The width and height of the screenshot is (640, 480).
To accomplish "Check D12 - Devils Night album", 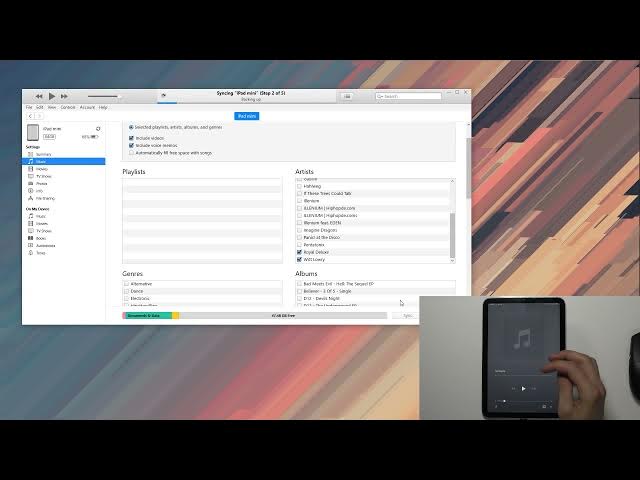I will [300, 299].
